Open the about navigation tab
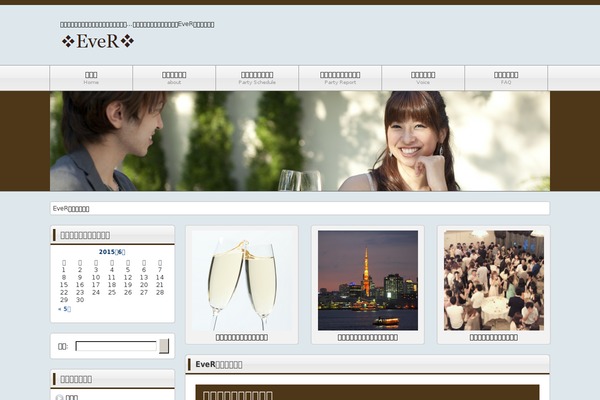Screen dimensions: 600x400 coord(174,78)
